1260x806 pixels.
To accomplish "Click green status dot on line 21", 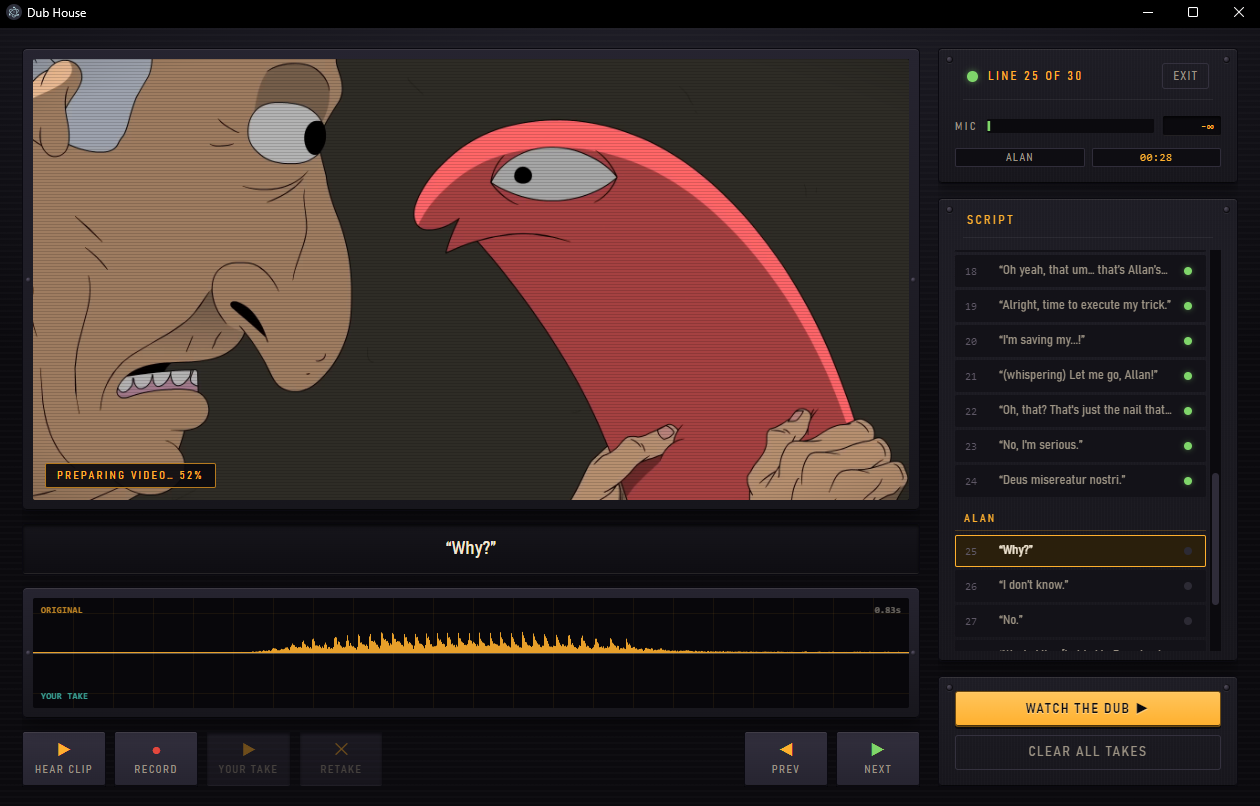I will [1188, 376].
